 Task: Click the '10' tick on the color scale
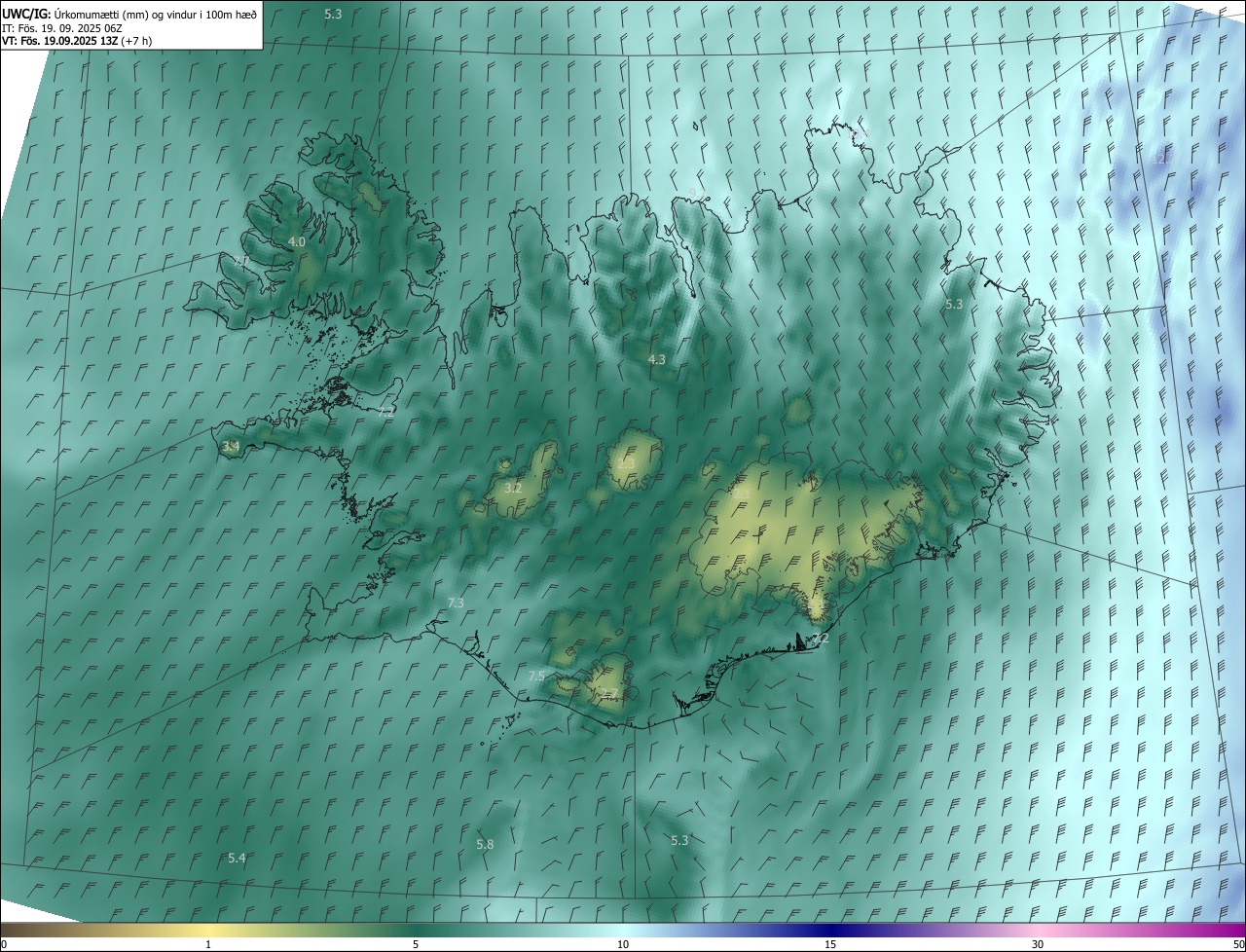point(623,944)
